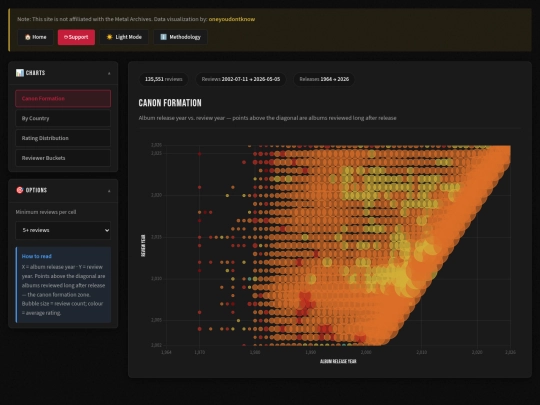Click the Album Release Year axis label

tap(338, 361)
